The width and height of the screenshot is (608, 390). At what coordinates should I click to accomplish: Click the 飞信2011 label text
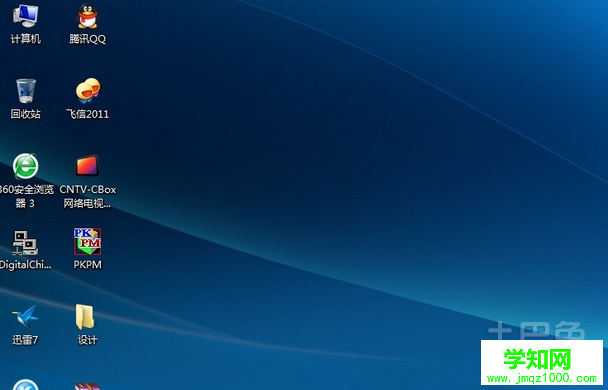click(x=88, y=114)
